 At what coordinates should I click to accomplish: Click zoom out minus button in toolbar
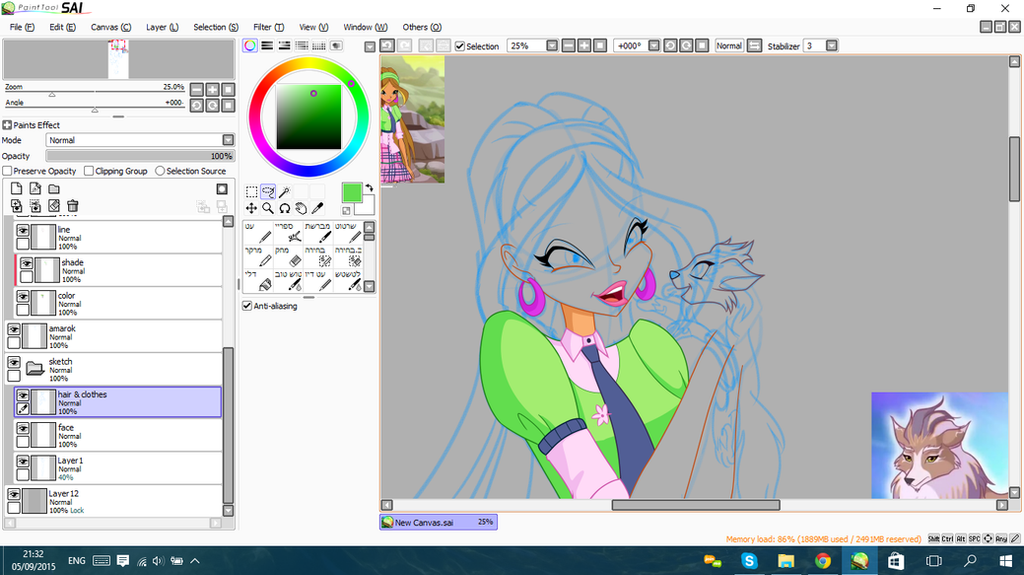click(x=568, y=46)
